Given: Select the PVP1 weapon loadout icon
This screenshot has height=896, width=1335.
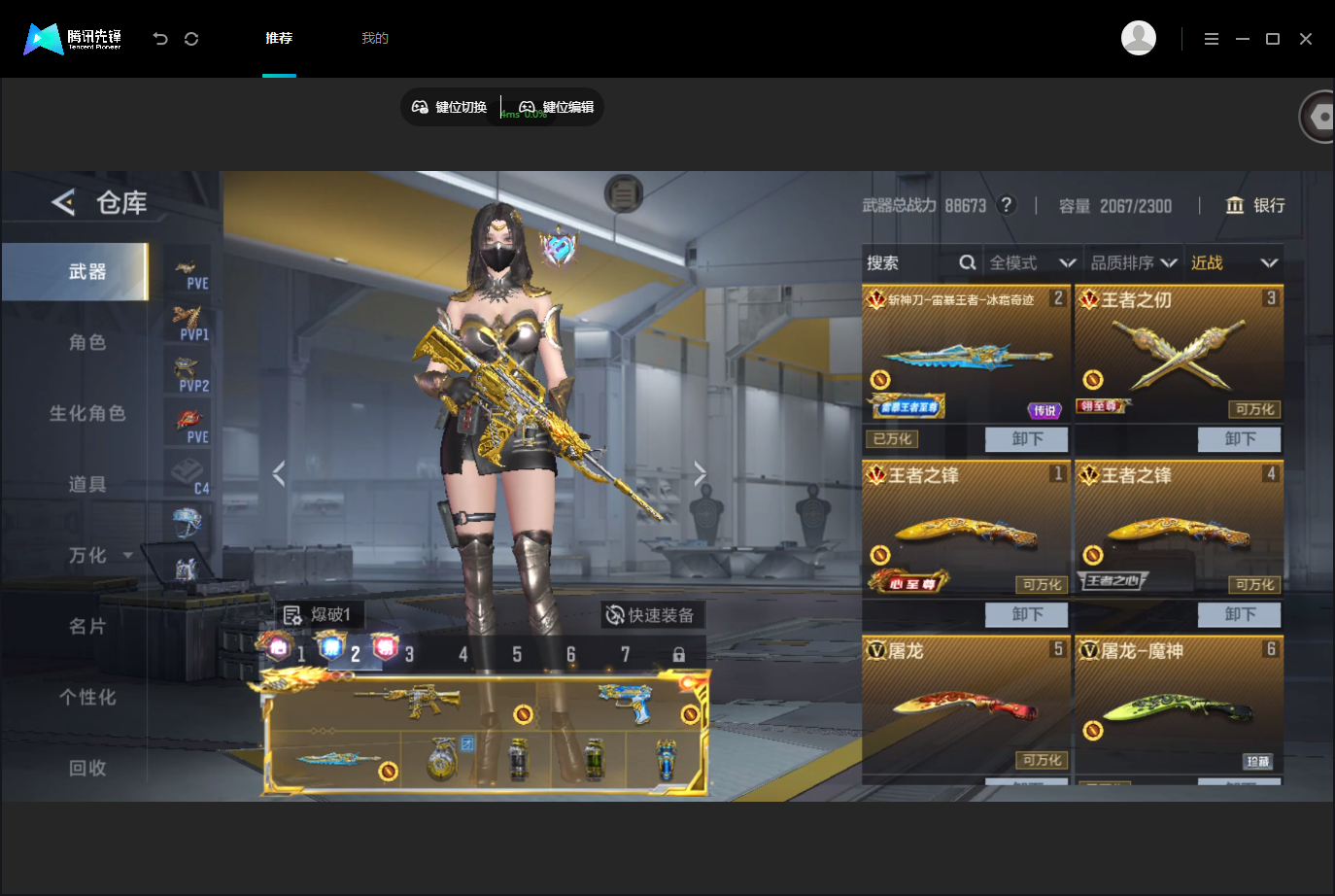Looking at the screenshot, I should click(x=188, y=324).
